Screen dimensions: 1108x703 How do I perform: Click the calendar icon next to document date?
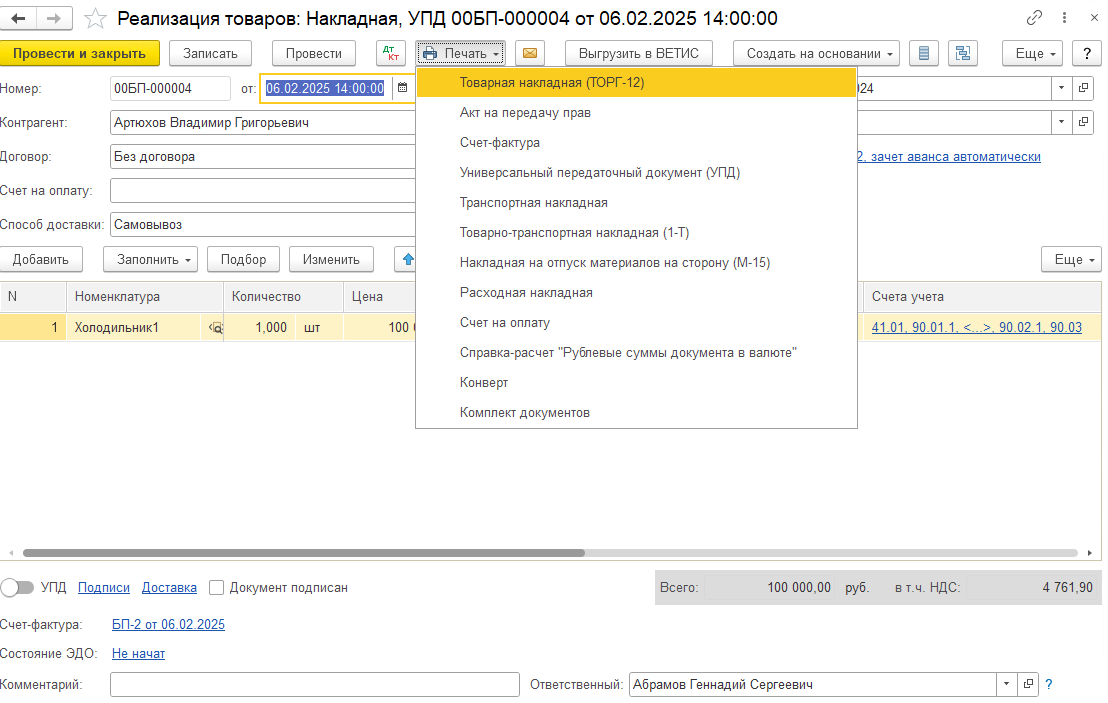[x=402, y=88]
